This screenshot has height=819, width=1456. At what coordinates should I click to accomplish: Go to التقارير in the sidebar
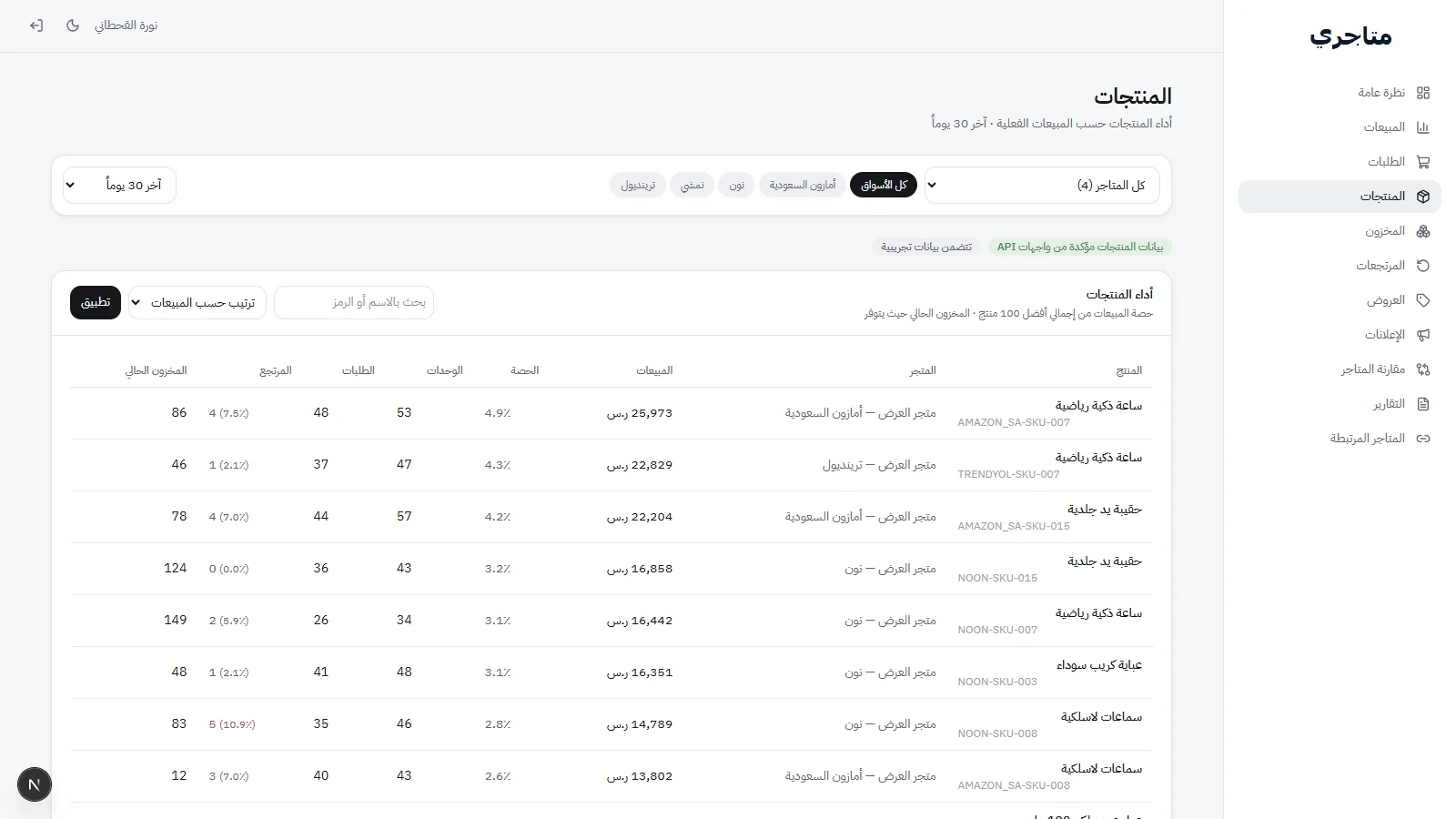(1340, 404)
